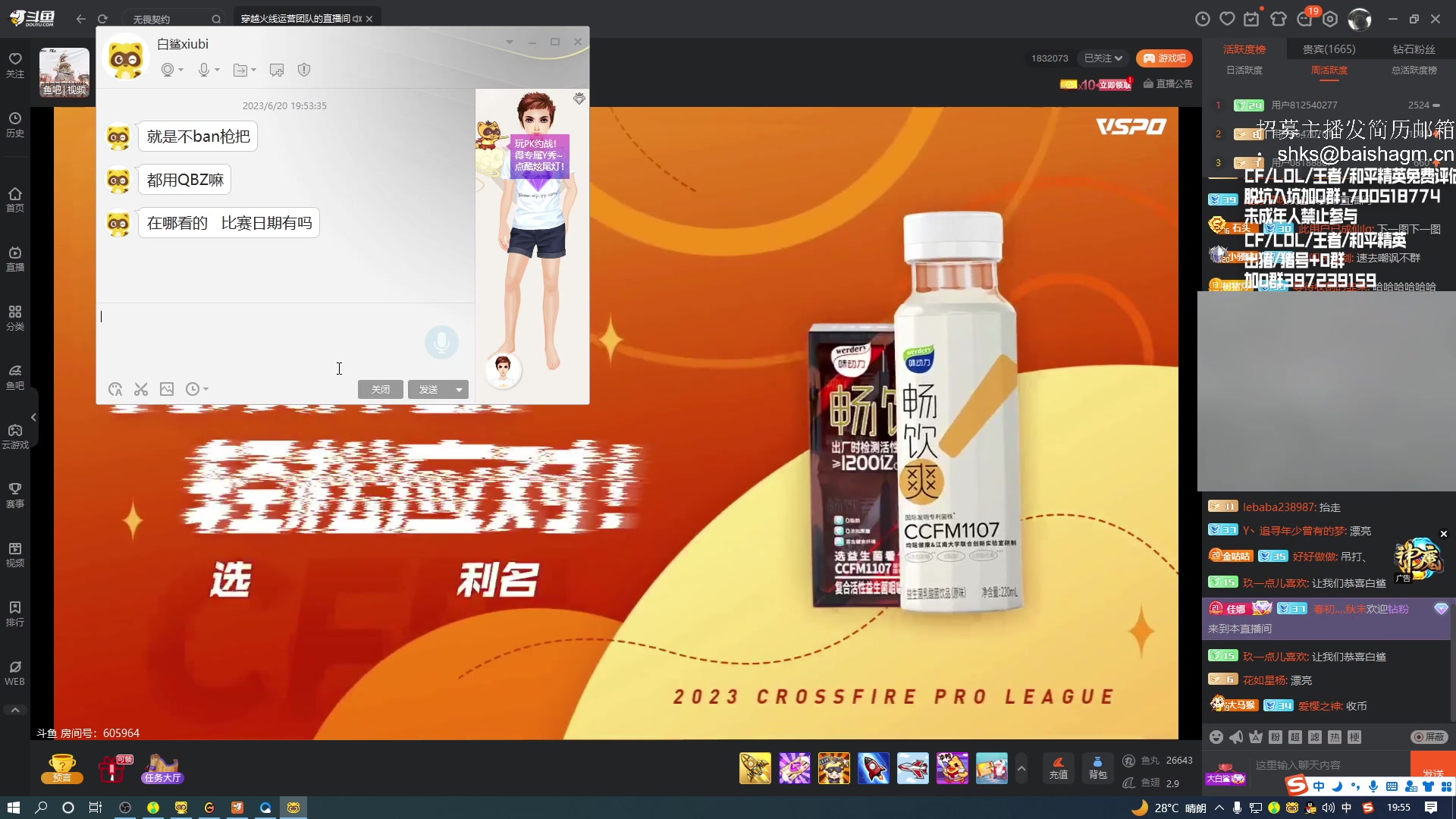The width and height of the screenshot is (1456, 819).
Task: Select the screenshot scissors tool in chat window
Action: pos(140,389)
